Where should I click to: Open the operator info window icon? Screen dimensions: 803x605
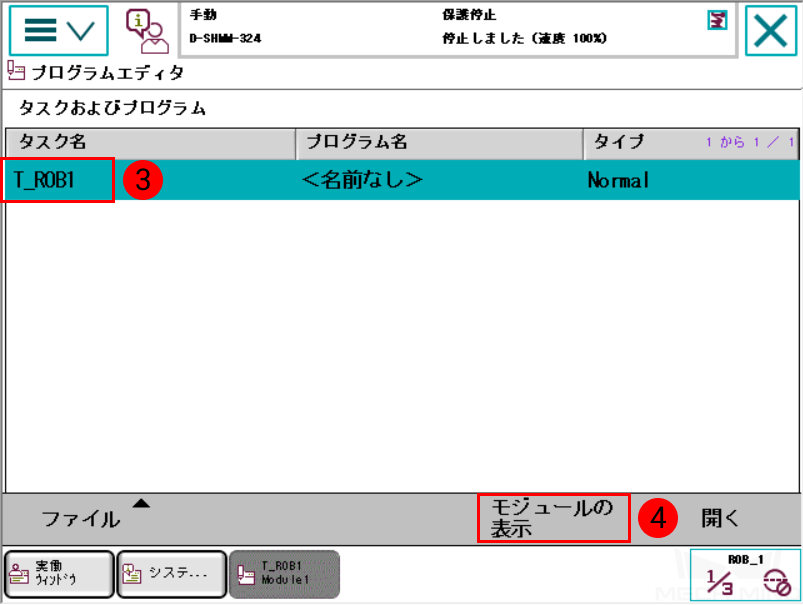tap(147, 31)
